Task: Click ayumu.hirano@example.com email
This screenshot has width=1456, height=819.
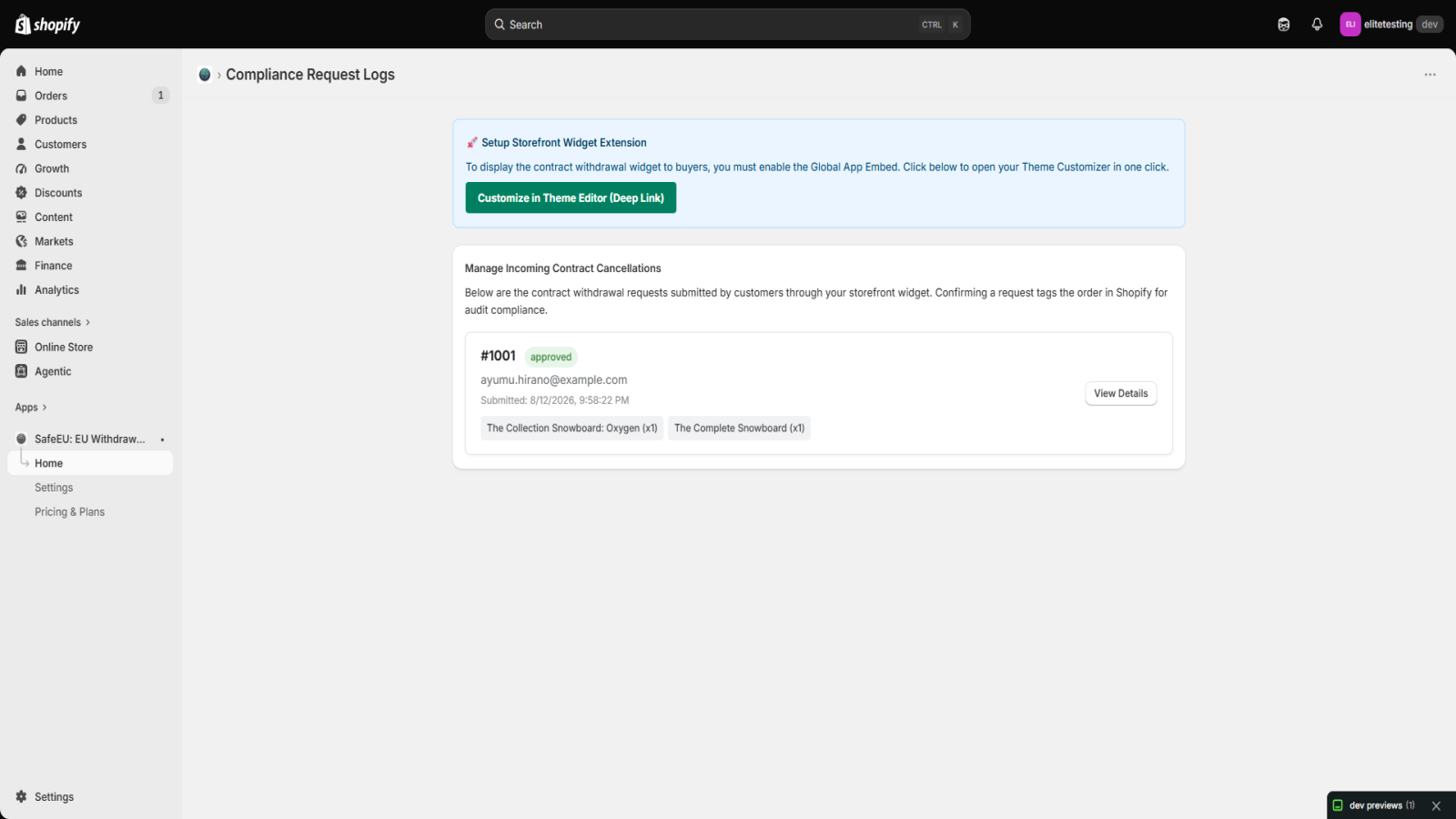Action: click(x=553, y=379)
